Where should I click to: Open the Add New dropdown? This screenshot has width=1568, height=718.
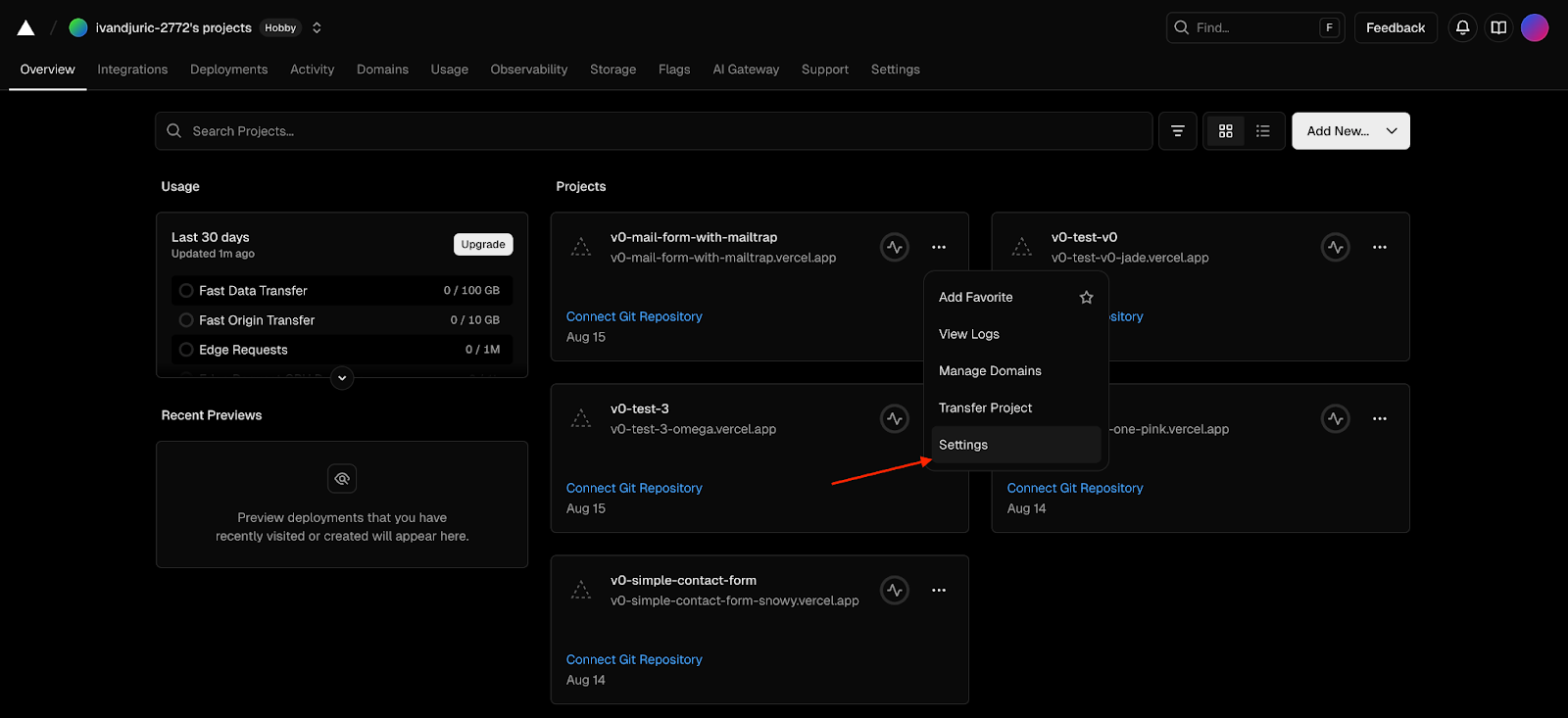click(x=1350, y=131)
